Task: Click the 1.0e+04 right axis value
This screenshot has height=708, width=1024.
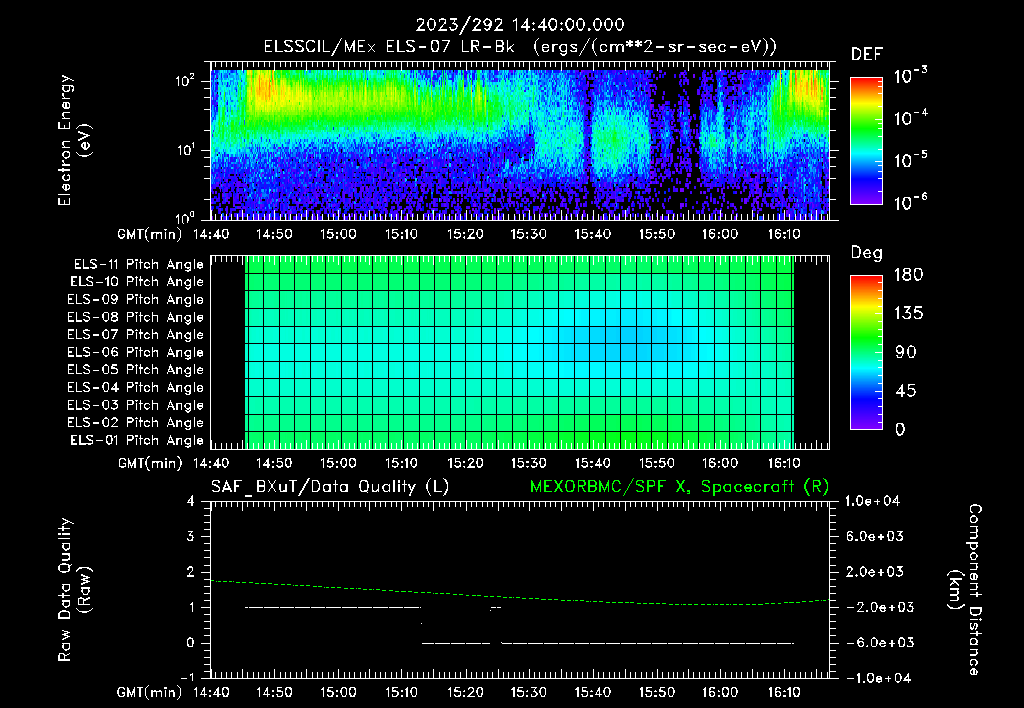Action: [872, 502]
